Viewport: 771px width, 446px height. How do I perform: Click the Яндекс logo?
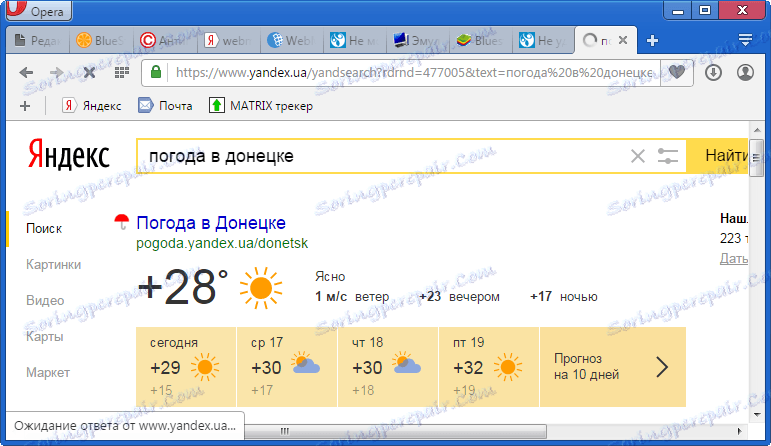point(69,154)
